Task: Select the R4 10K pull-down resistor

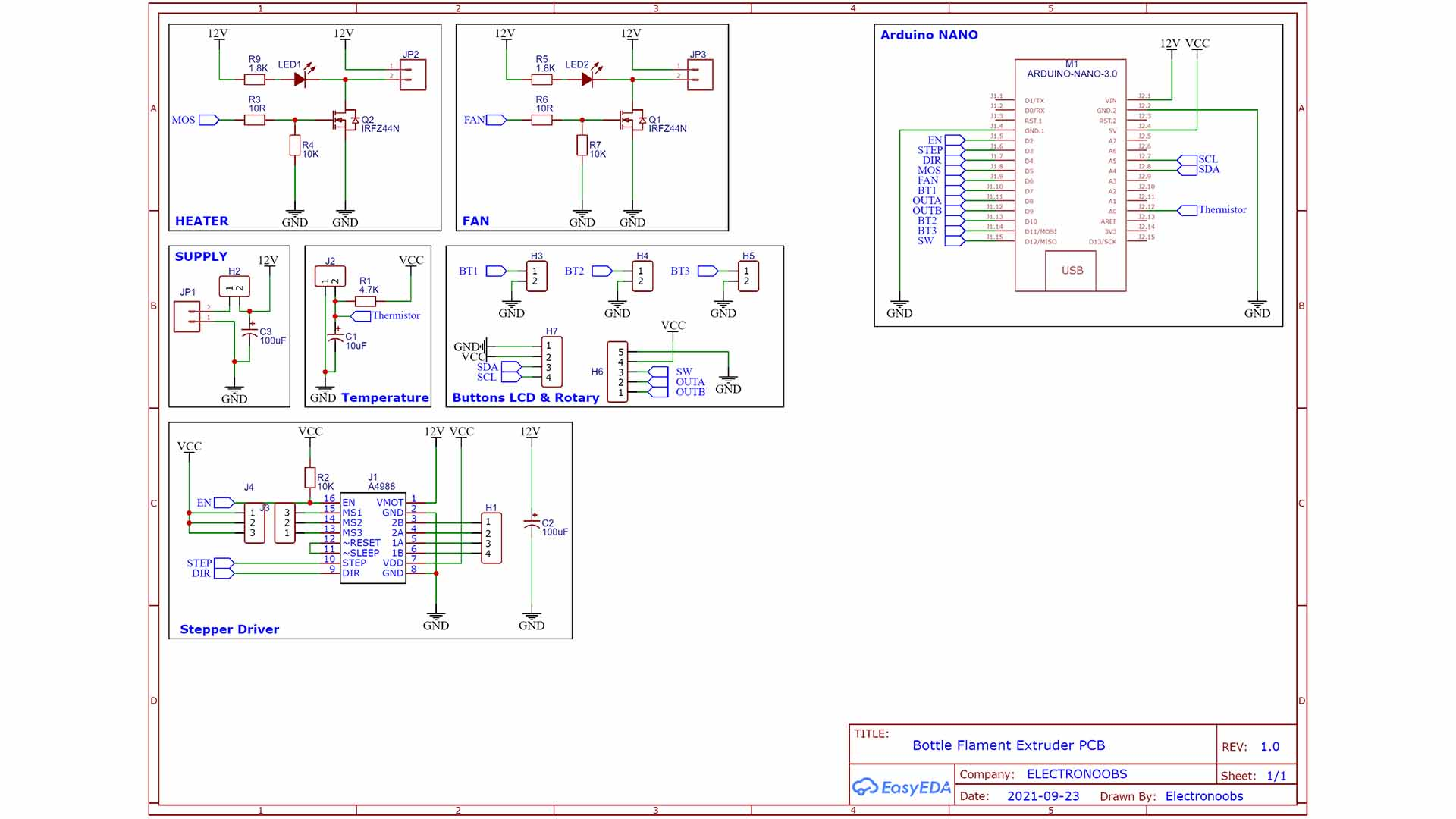Action: 295,146
